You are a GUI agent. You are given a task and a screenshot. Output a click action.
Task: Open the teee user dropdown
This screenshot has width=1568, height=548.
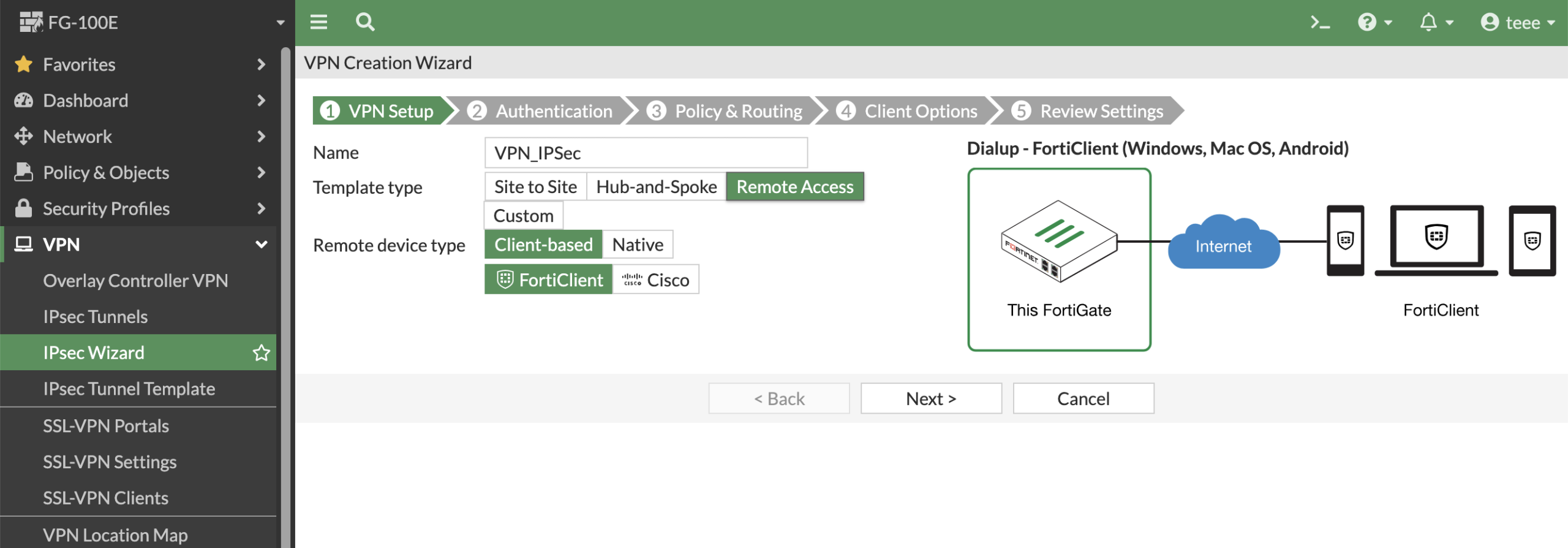1517,23
